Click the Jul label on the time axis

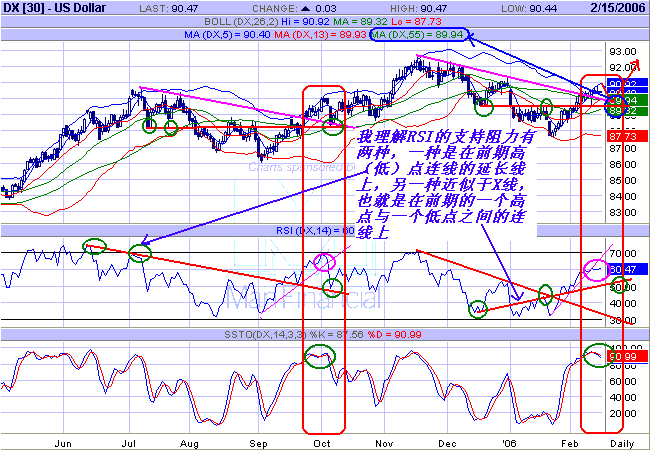[129, 443]
